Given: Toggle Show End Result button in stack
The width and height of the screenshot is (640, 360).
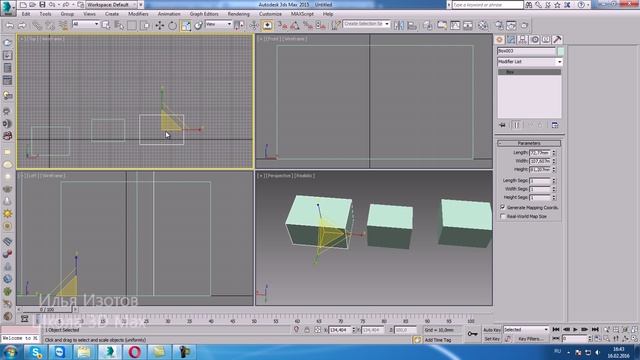Looking at the screenshot, I should 516,125.
